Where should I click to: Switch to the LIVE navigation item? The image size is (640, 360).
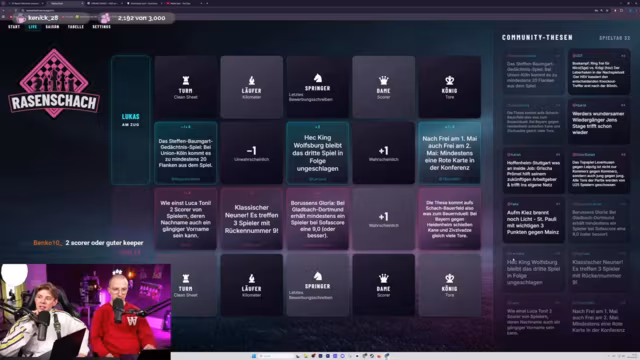click(33, 27)
